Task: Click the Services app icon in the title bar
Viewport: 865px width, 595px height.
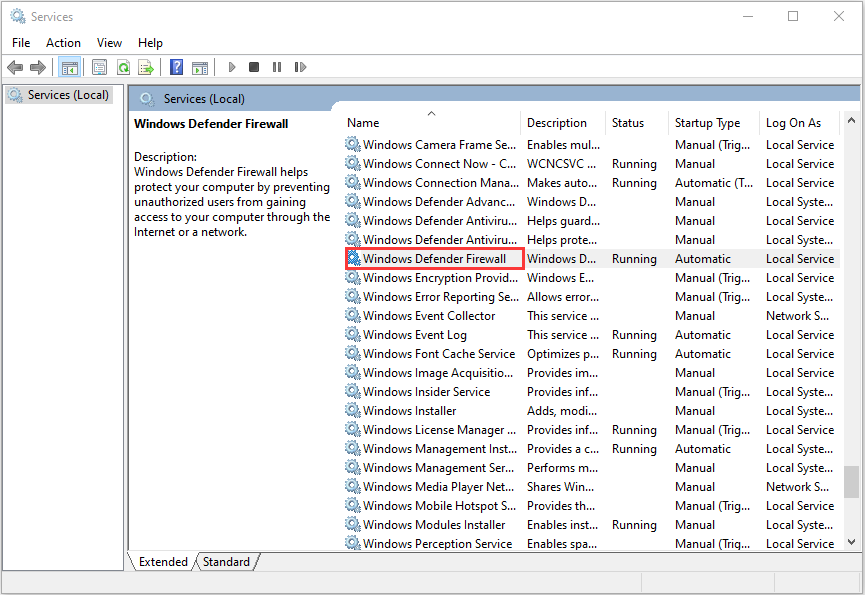Action: (x=18, y=17)
